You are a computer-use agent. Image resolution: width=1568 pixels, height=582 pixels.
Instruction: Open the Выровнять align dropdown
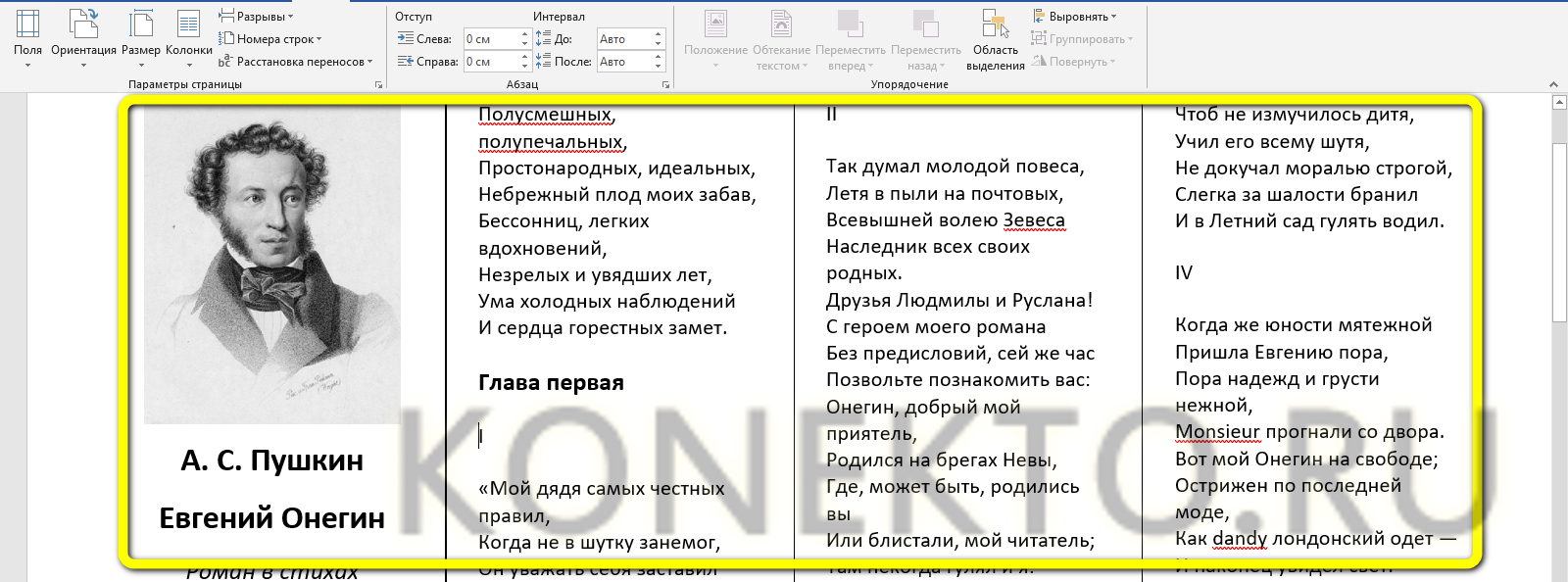[x=1074, y=17]
